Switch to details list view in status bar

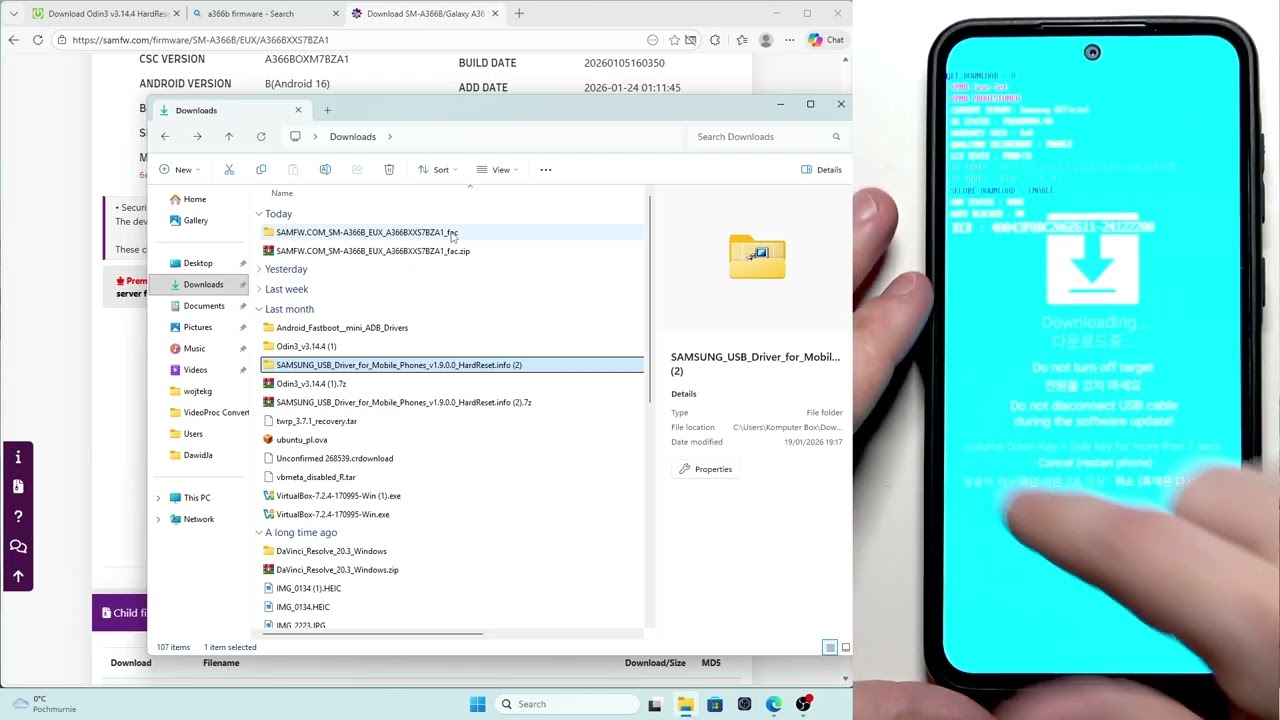click(x=830, y=648)
